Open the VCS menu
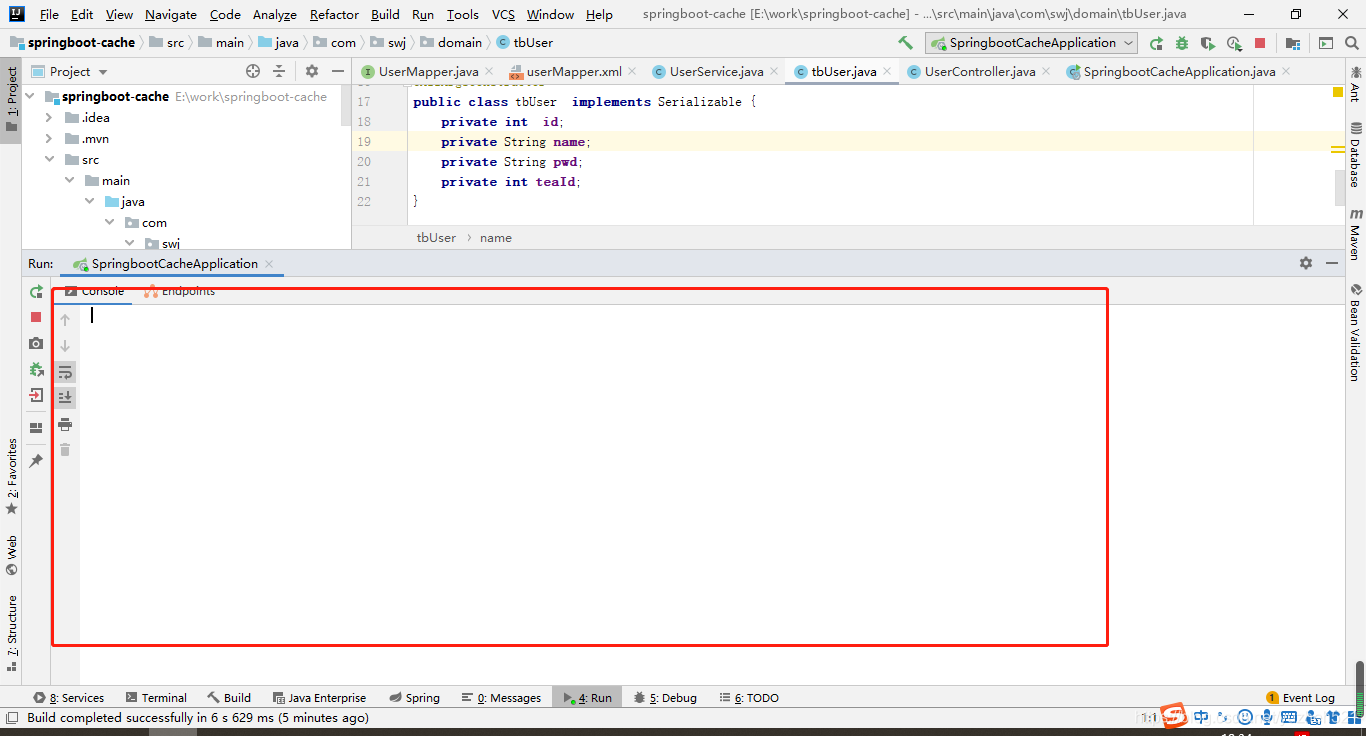 [x=503, y=15]
